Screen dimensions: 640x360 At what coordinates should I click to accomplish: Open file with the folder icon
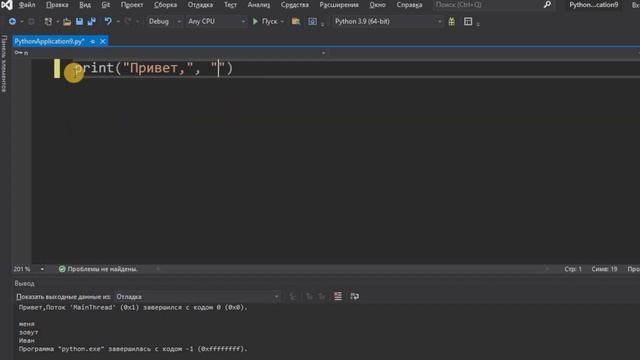67,21
